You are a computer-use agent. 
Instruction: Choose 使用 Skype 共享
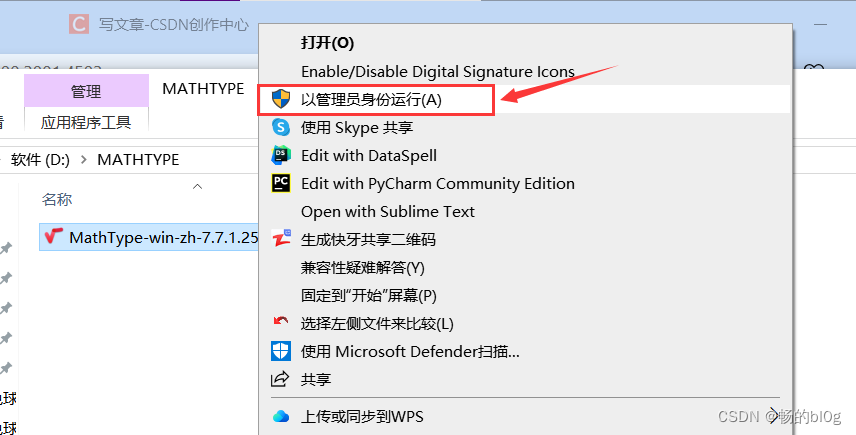pyautogui.click(x=357, y=128)
